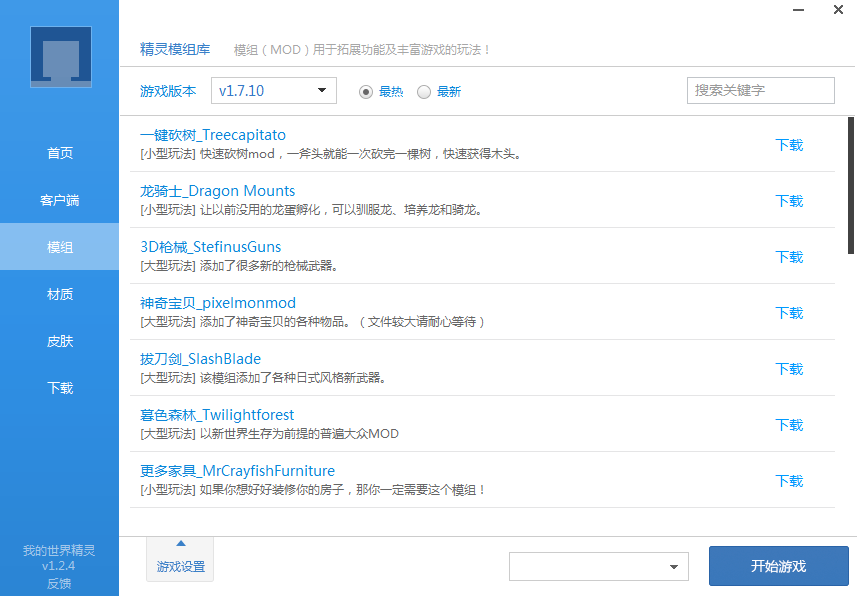Minimize the launcher window
This screenshot has width=857, height=596.
[799, 10]
